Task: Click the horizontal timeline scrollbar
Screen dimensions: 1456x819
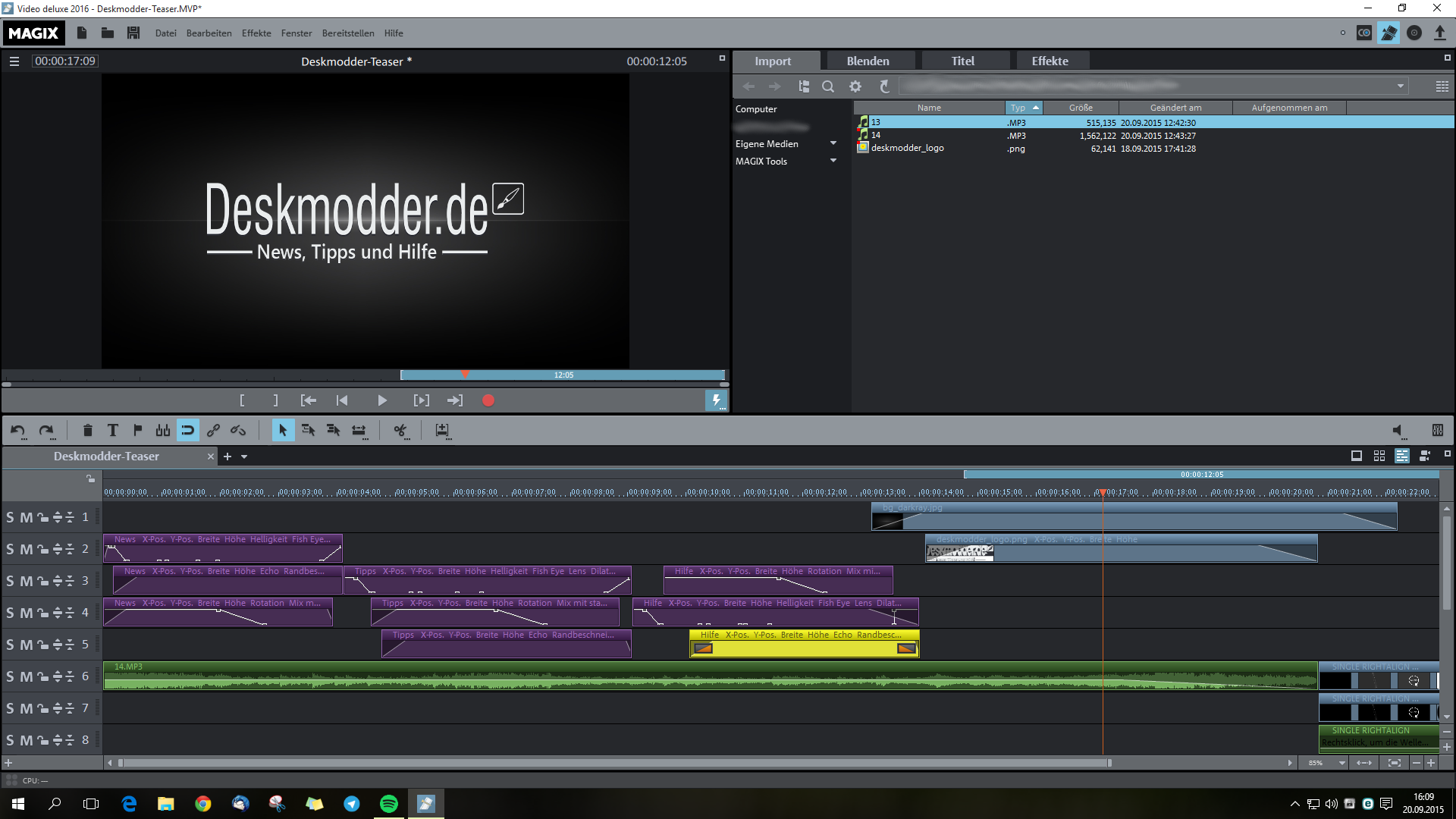Action: tap(615, 763)
